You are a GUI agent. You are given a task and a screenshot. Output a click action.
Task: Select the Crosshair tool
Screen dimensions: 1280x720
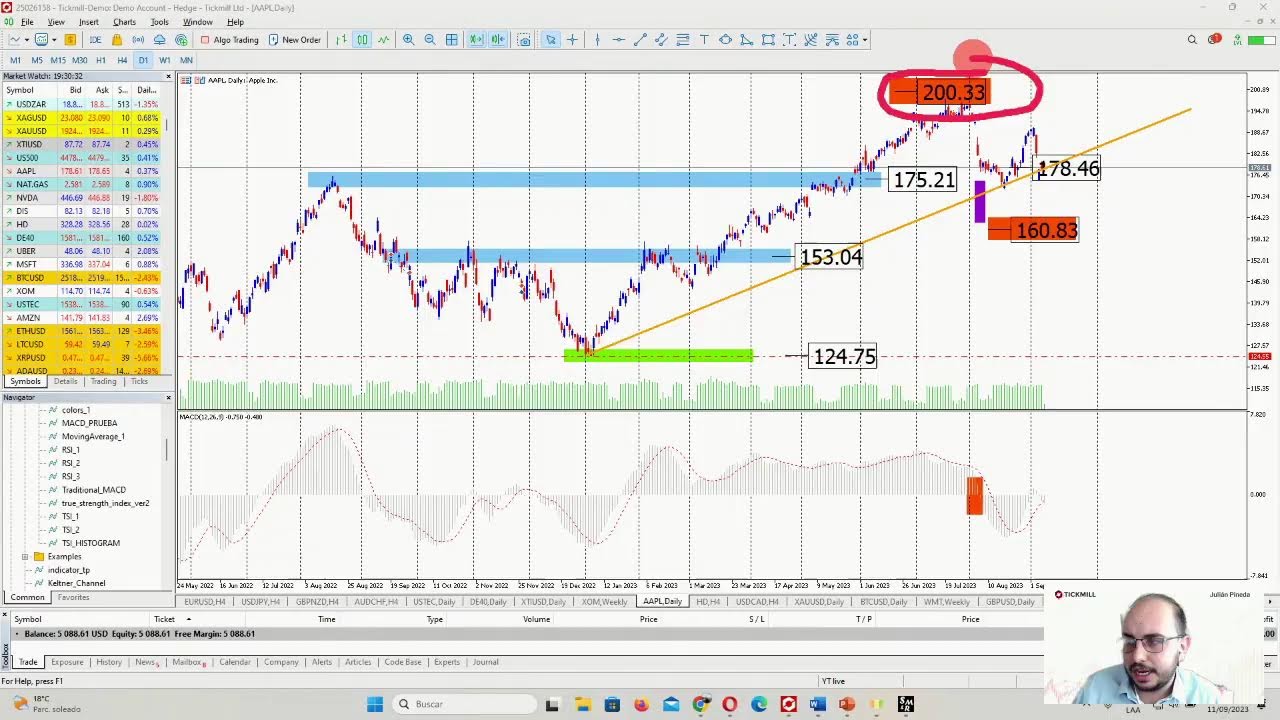[x=572, y=40]
